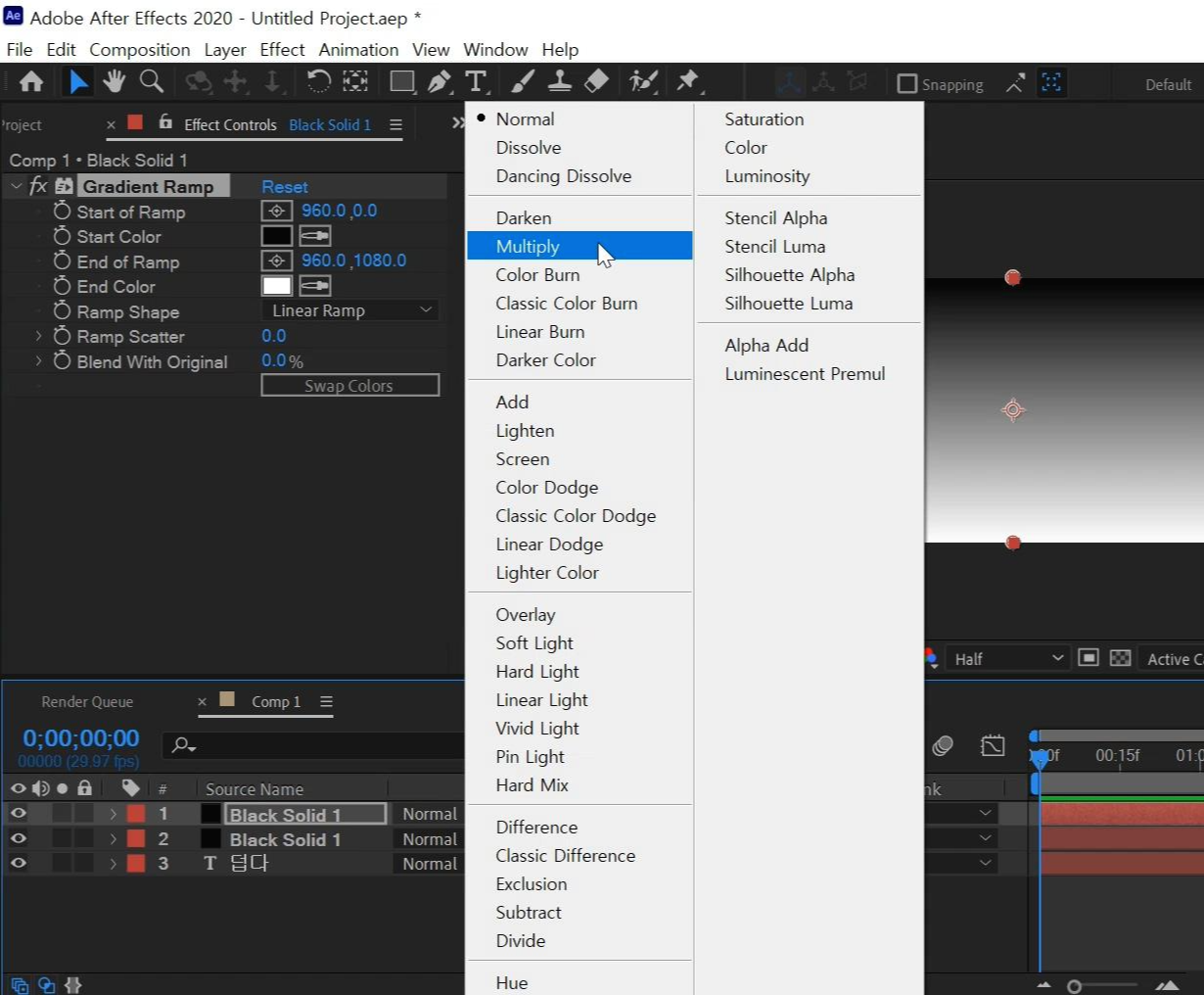Screen dimensions: 1204x995
Task: Switch to Render Queue tab
Action: (x=87, y=701)
